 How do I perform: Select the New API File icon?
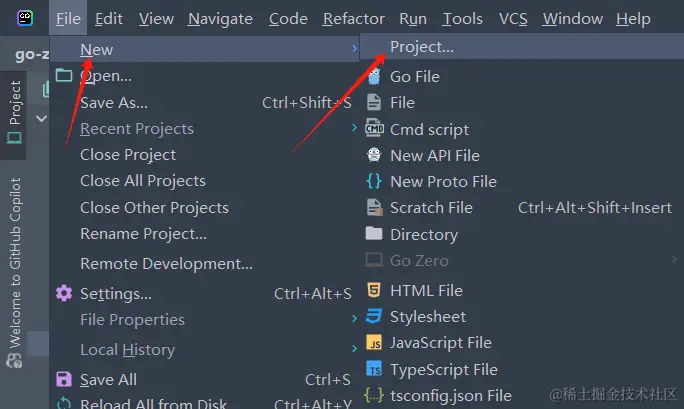(x=374, y=155)
